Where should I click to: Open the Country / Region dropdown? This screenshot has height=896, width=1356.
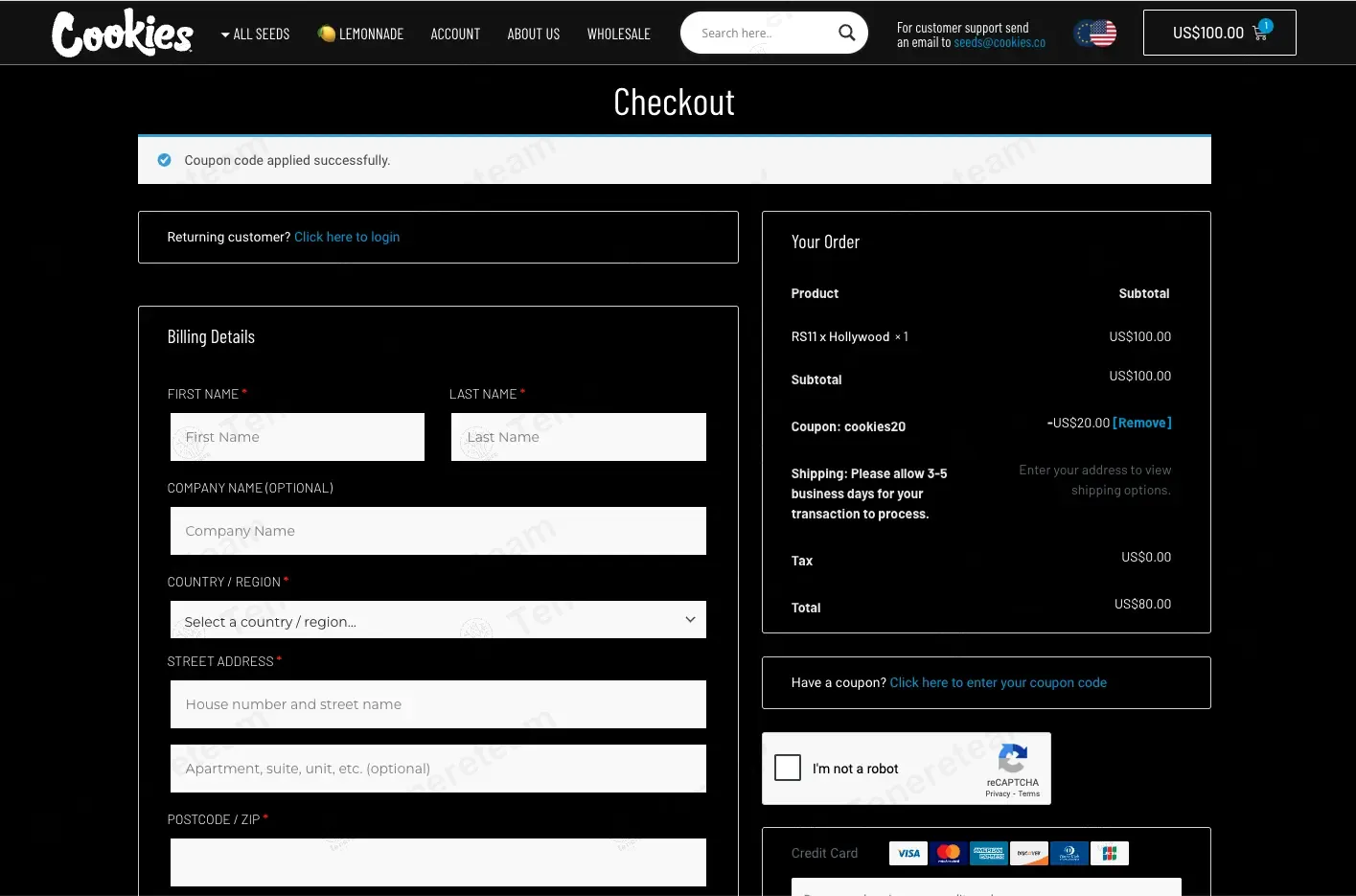point(438,620)
